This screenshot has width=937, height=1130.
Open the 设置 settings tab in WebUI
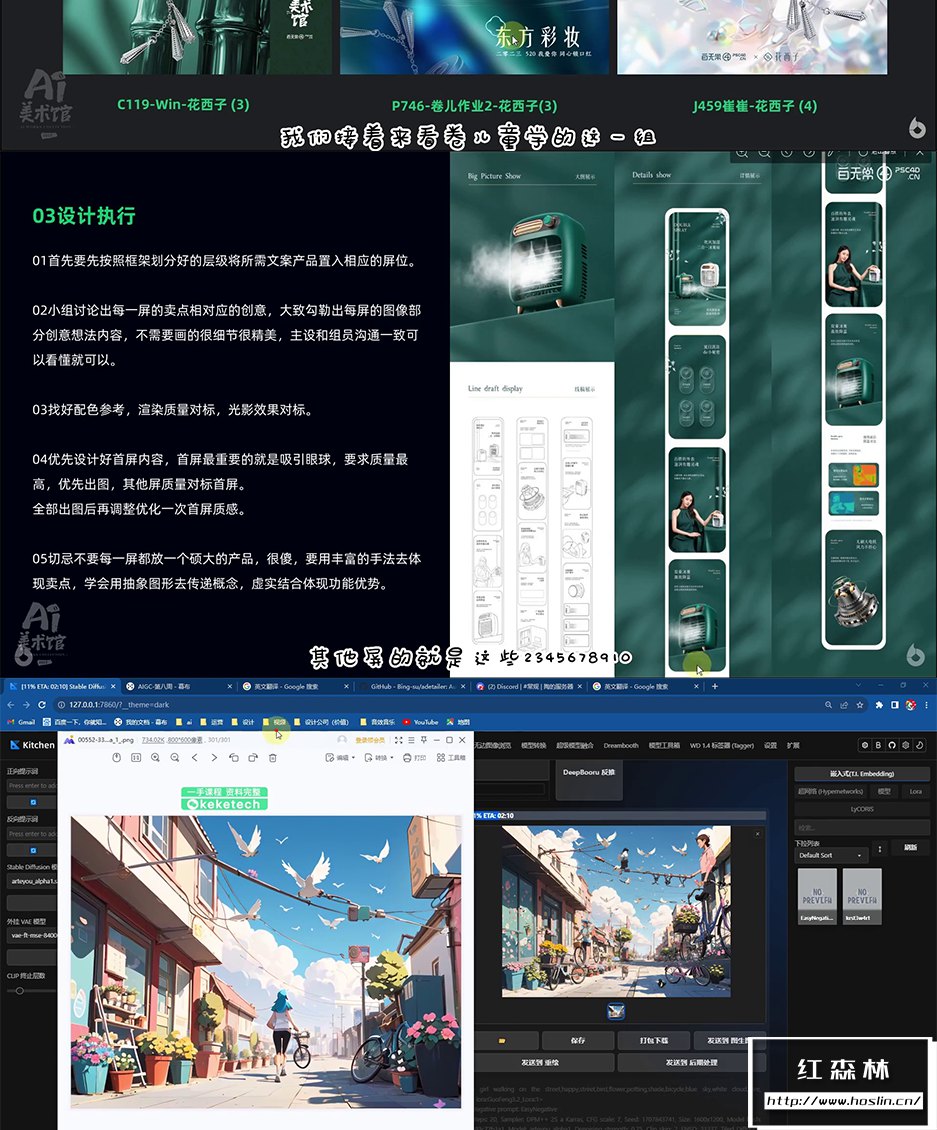(771, 745)
